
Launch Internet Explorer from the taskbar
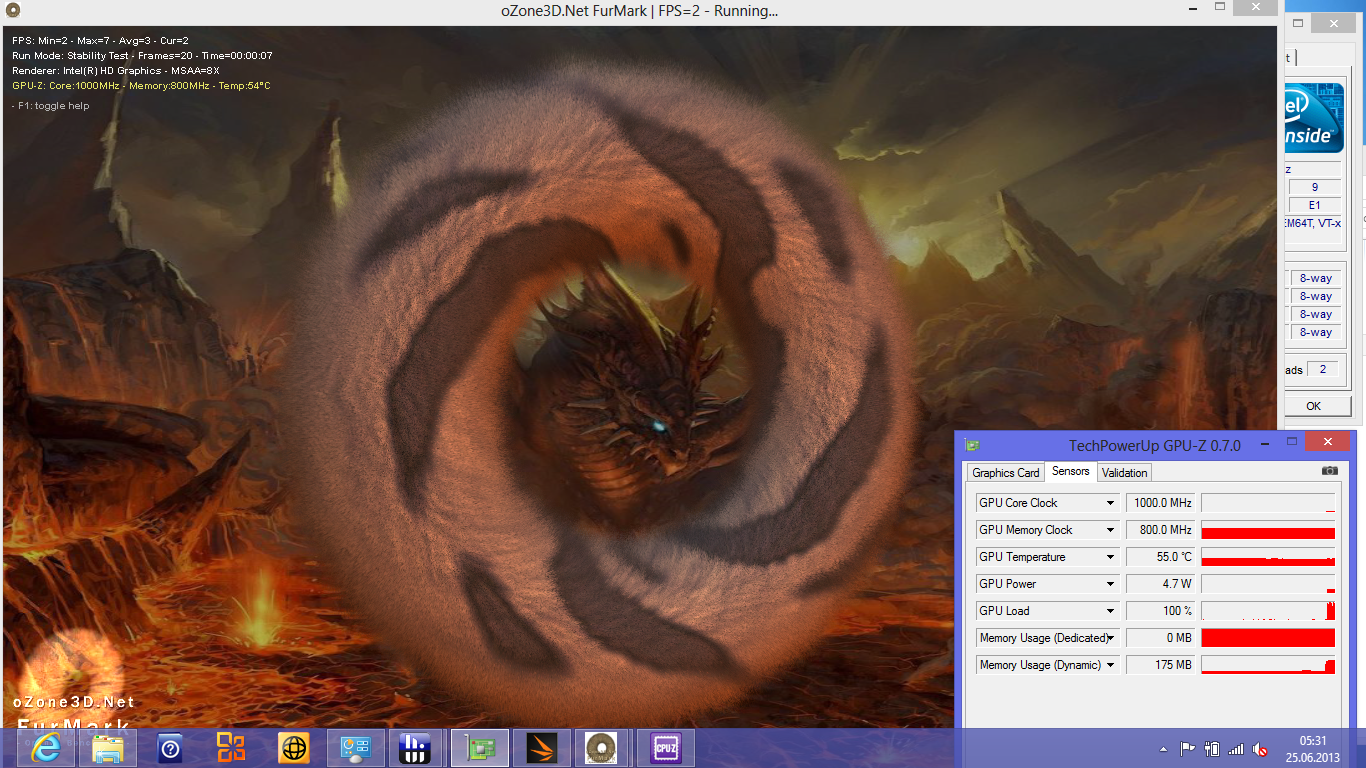tap(46, 747)
